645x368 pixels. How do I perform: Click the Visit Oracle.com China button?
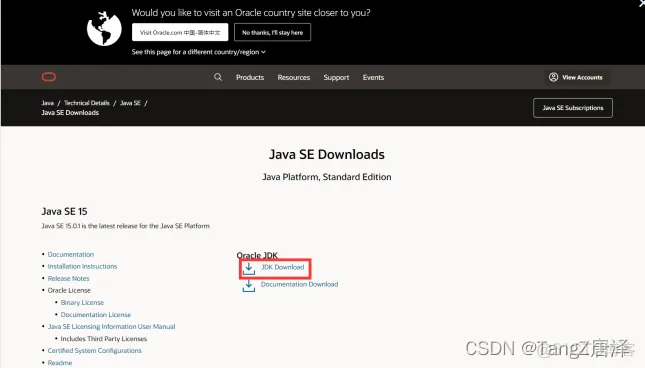click(180, 32)
